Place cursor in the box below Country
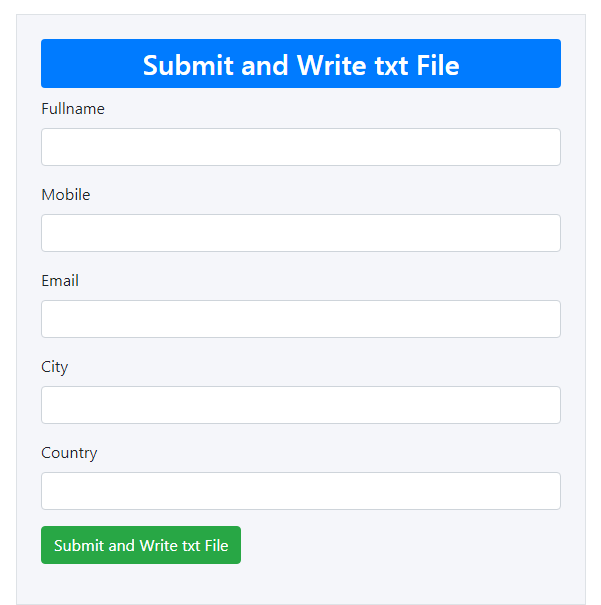Viewport: 601px width, 605px height. [300, 491]
